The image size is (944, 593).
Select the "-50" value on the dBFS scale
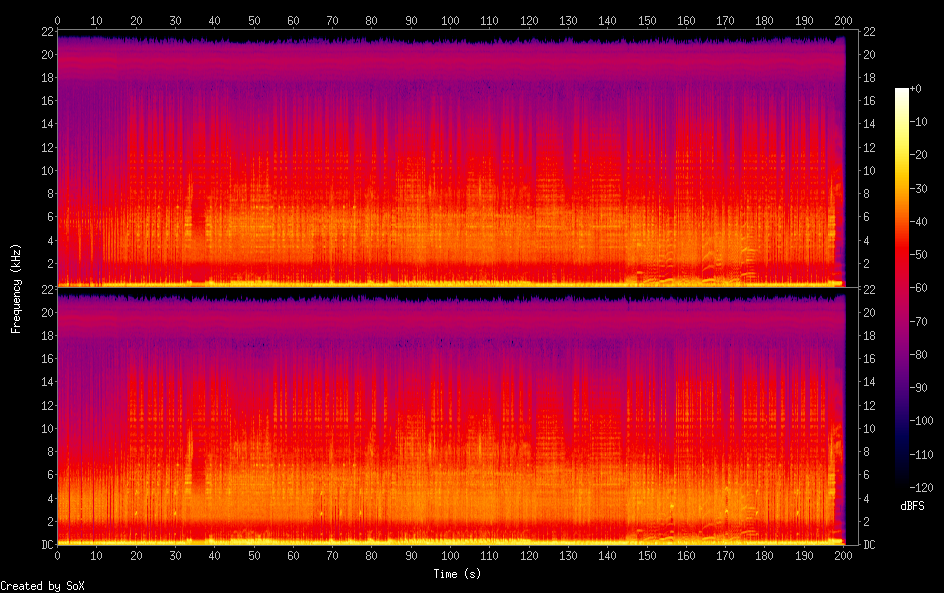click(x=918, y=255)
